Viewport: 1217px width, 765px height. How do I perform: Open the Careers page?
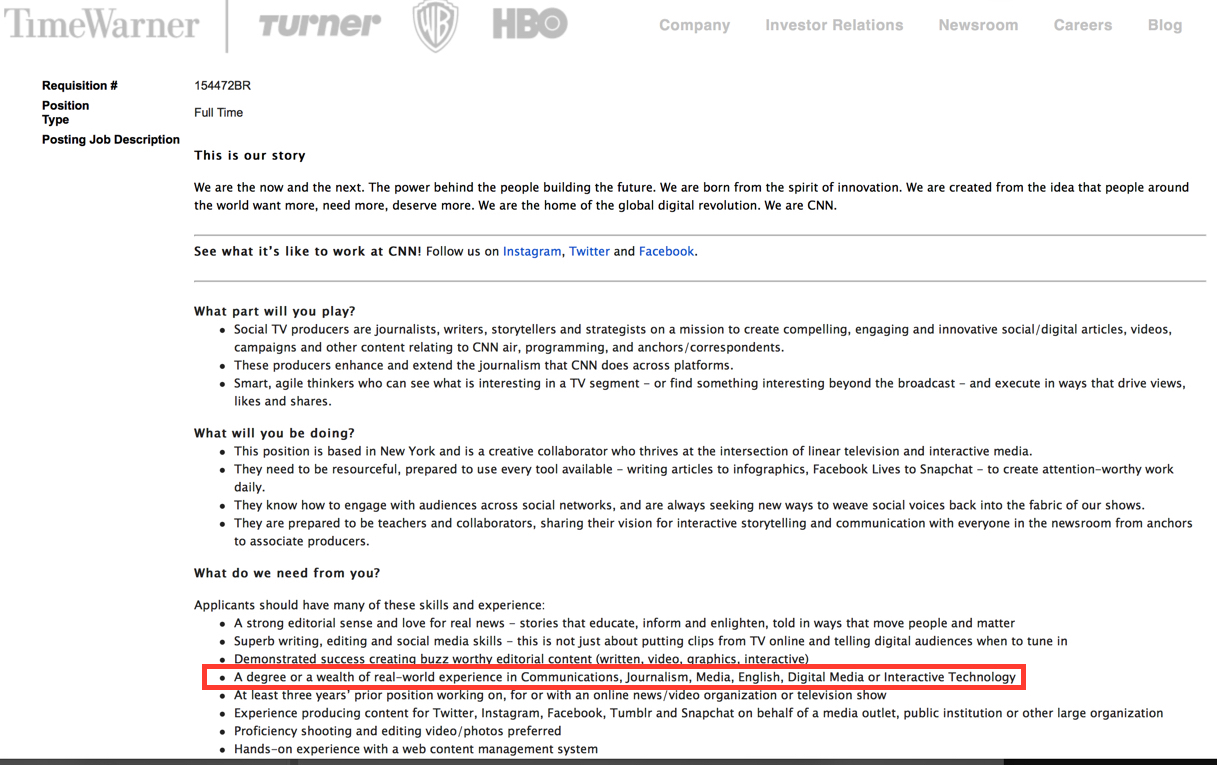[1082, 25]
